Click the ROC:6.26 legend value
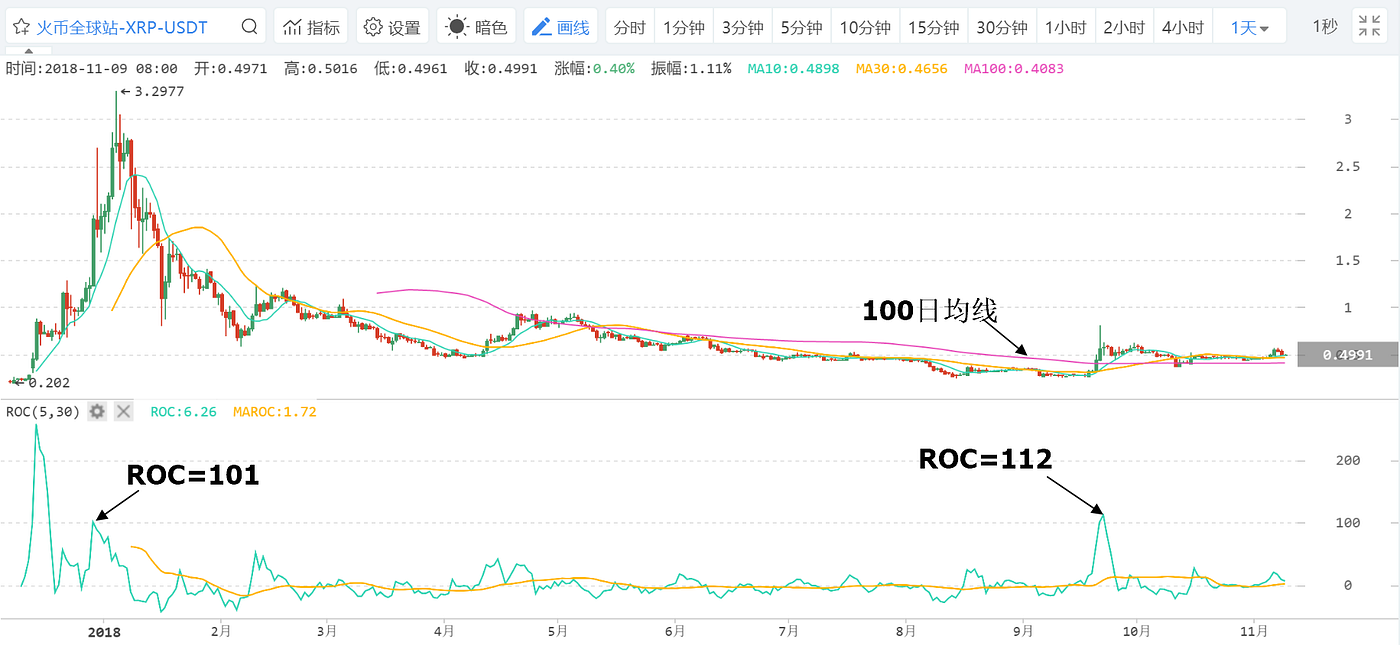This screenshot has width=1400, height=645. (x=184, y=411)
